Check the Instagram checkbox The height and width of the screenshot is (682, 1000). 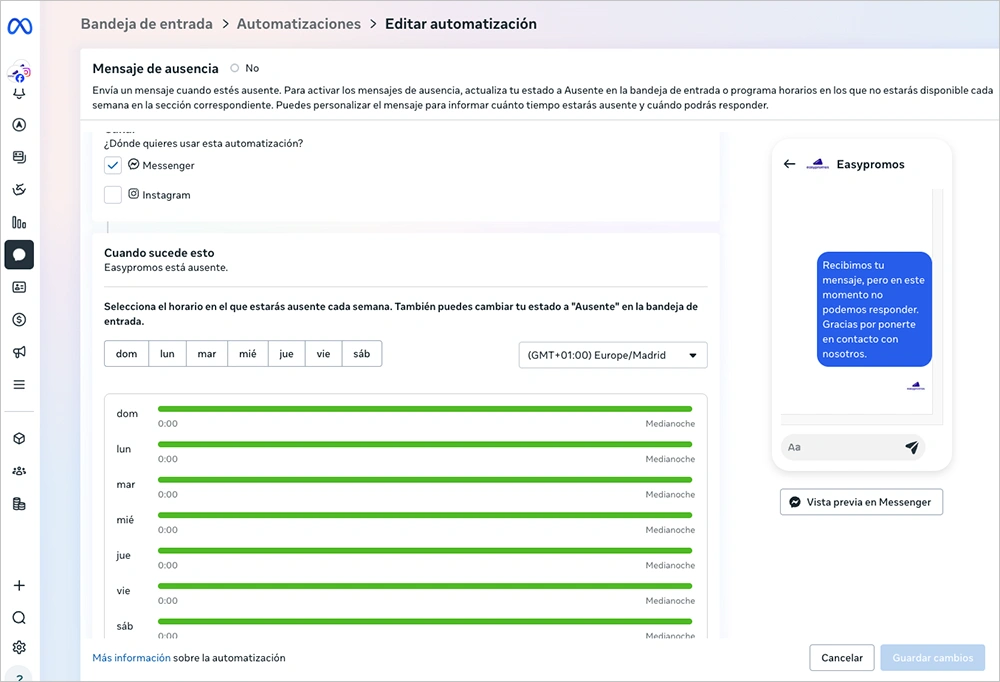point(113,195)
